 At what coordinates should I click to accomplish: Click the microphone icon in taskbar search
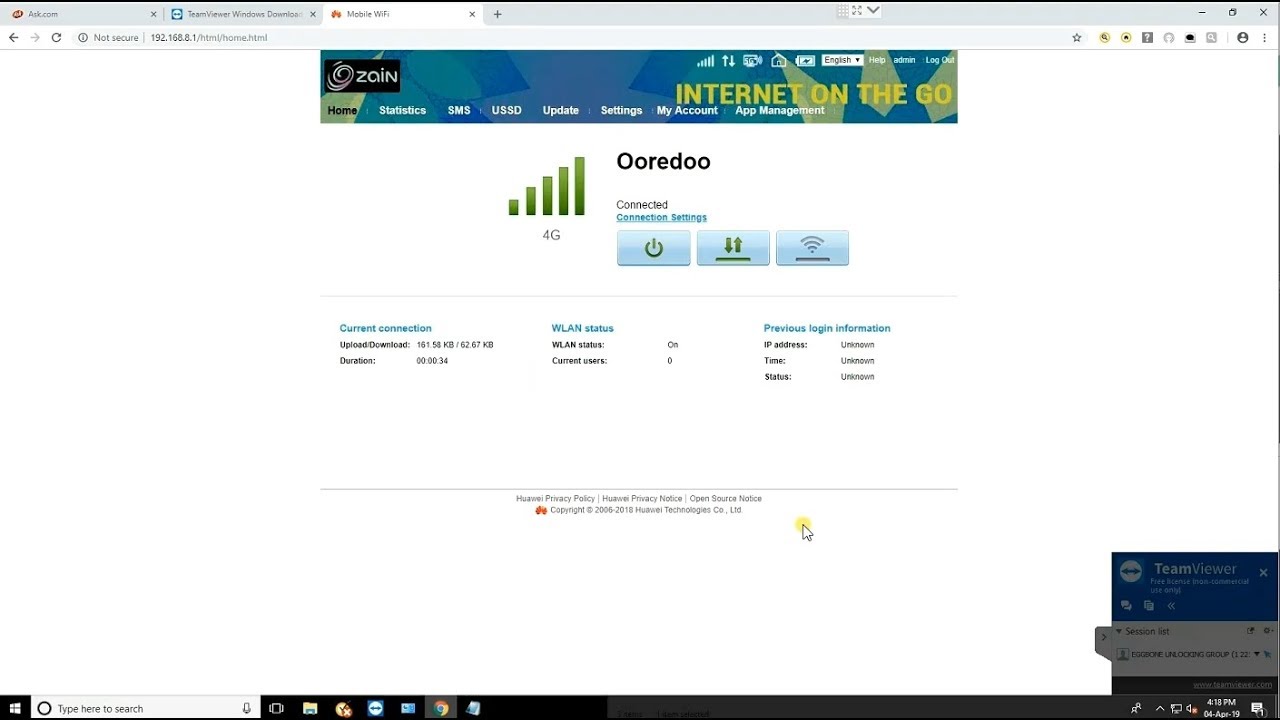(247, 708)
